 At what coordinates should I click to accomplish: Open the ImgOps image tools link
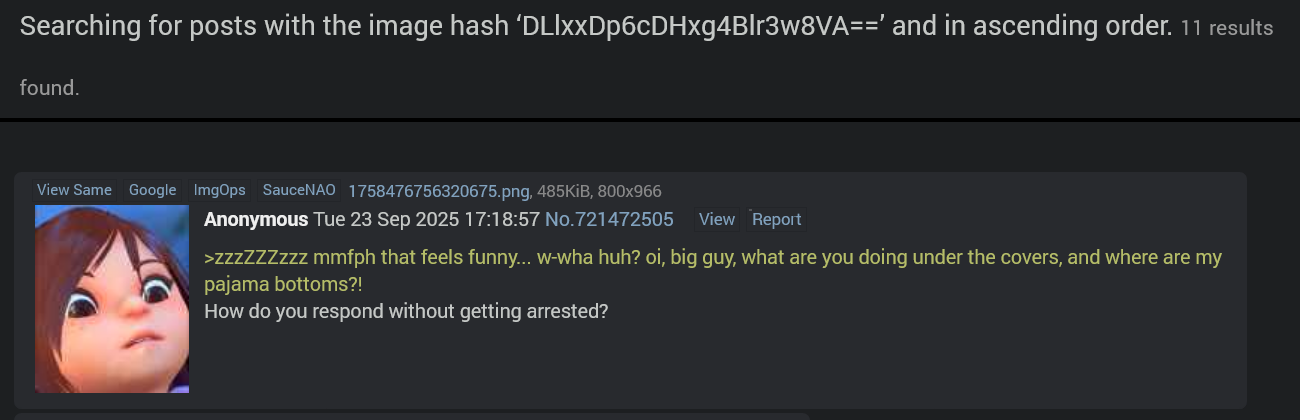tap(219, 190)
